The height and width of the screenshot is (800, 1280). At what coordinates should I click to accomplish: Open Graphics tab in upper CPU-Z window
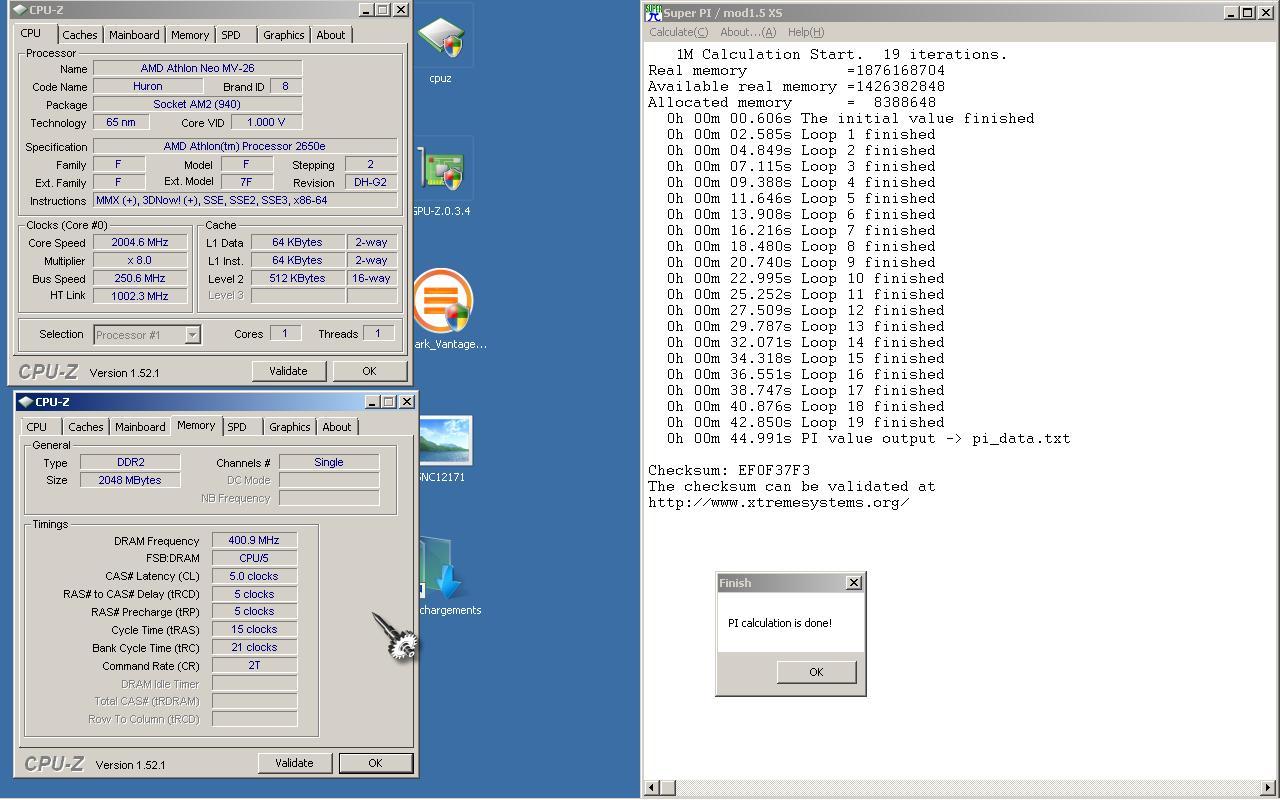click(x=283, y=35)
